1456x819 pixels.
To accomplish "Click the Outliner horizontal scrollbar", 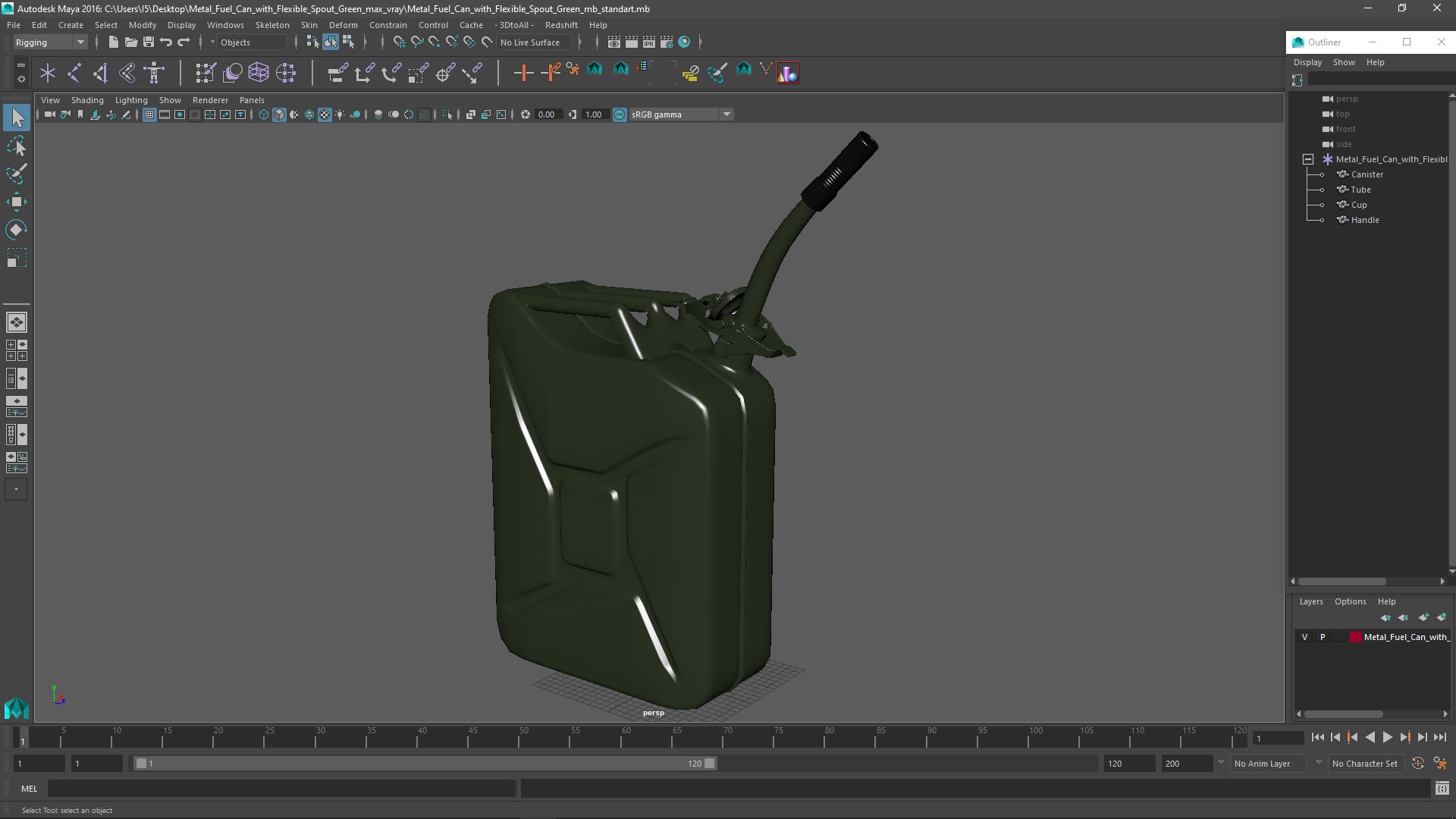I will click(1341, 582).
